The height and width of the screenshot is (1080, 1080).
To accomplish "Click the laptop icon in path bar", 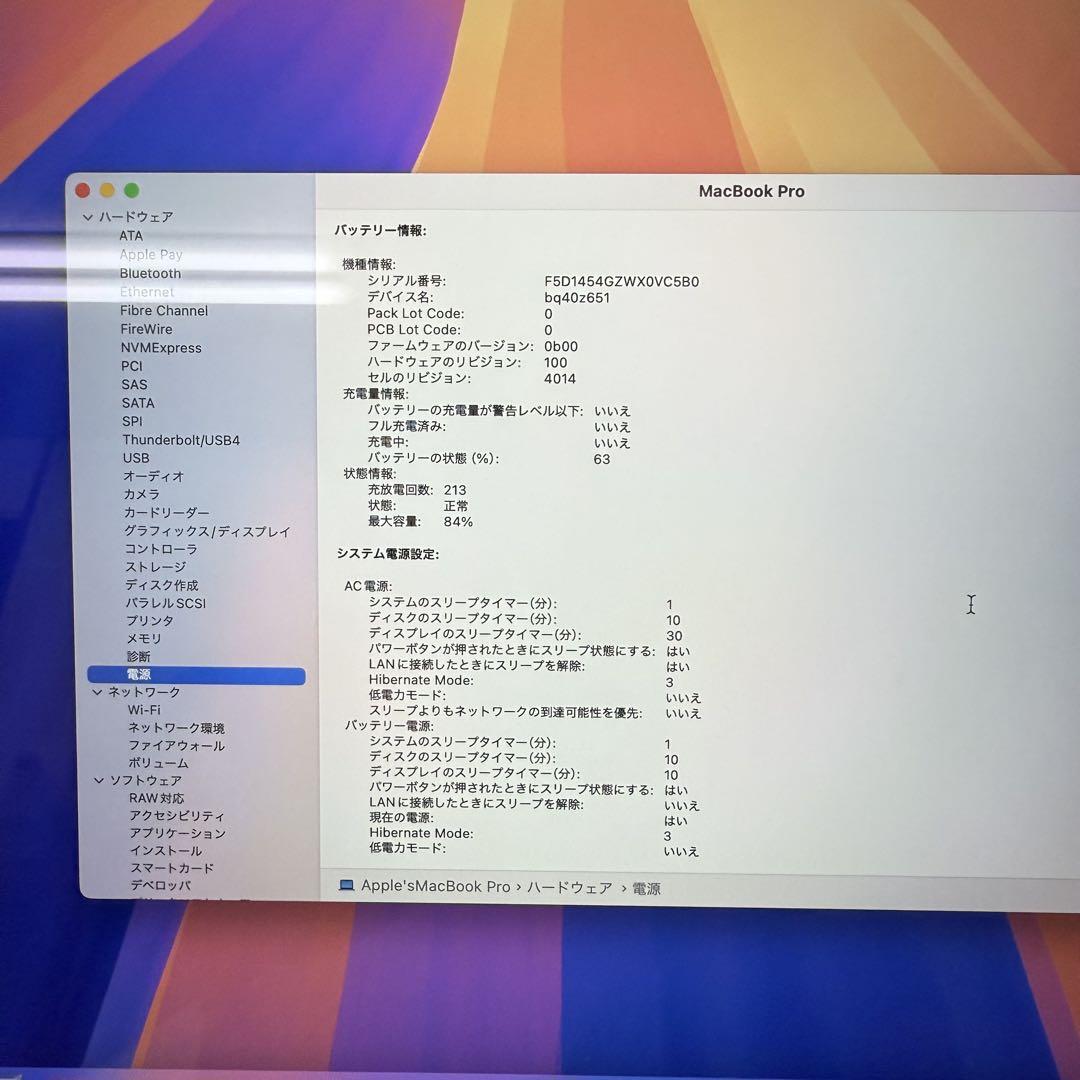I will coord(346,885).
